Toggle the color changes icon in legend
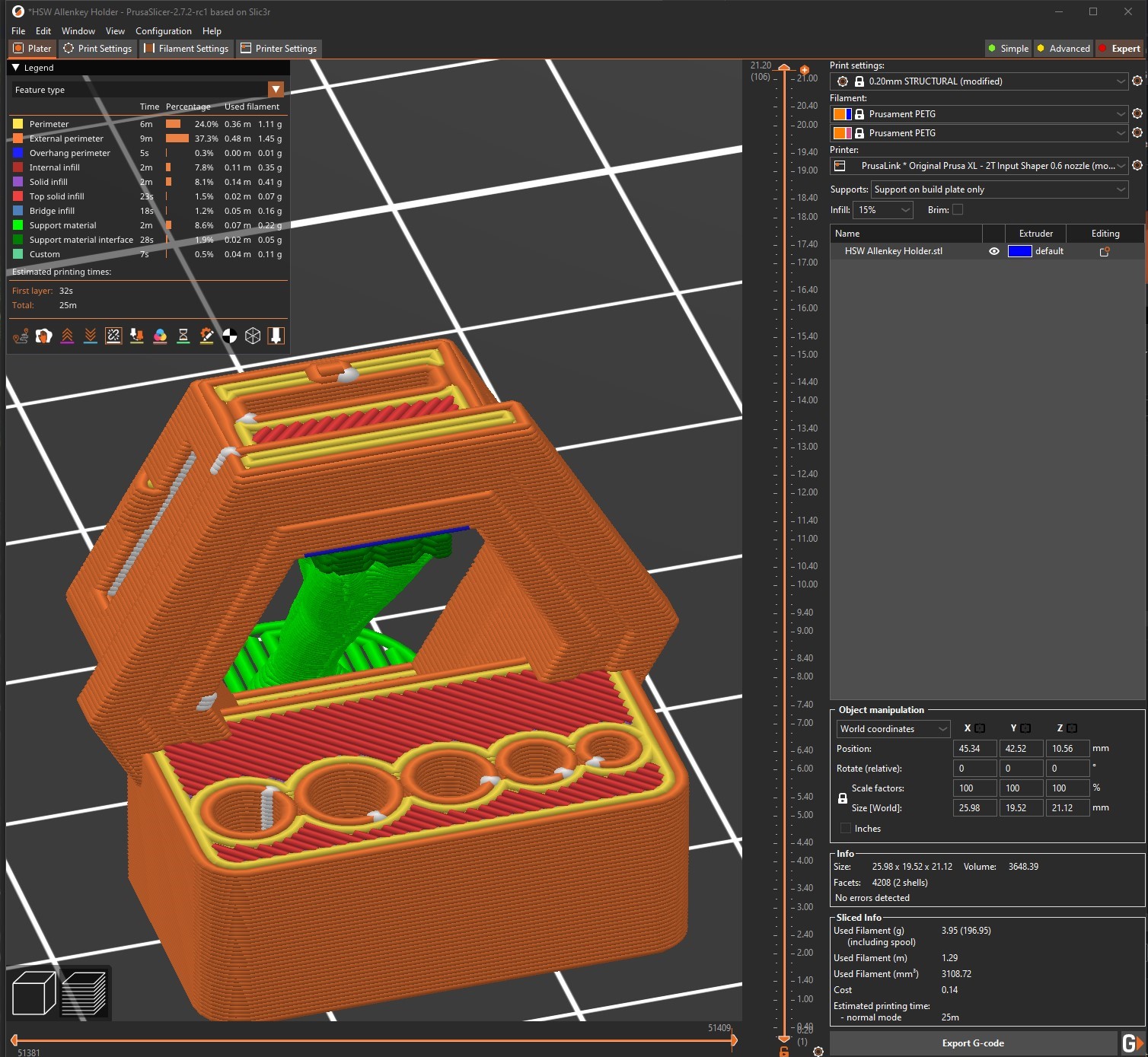Screen dimensions: 1148x1057 coord(160,336)
